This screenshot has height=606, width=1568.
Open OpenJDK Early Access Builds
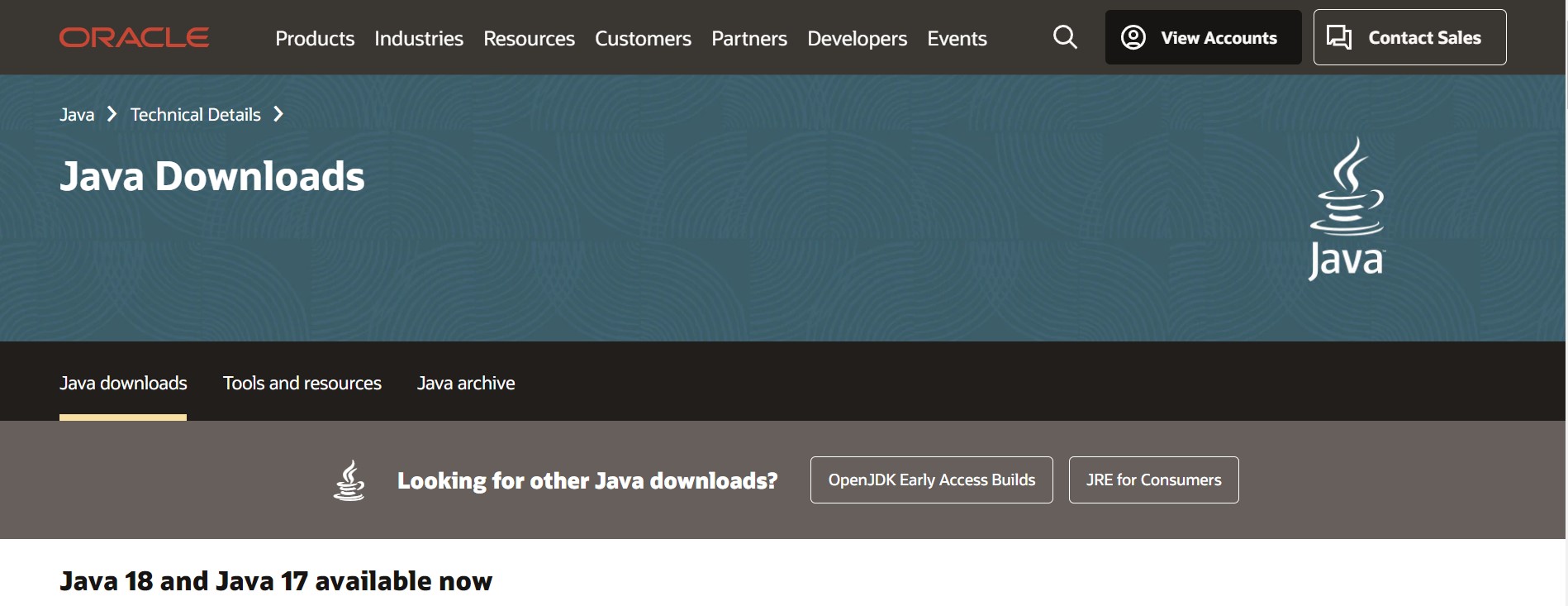pyautogui.click(x=931, y=480)
